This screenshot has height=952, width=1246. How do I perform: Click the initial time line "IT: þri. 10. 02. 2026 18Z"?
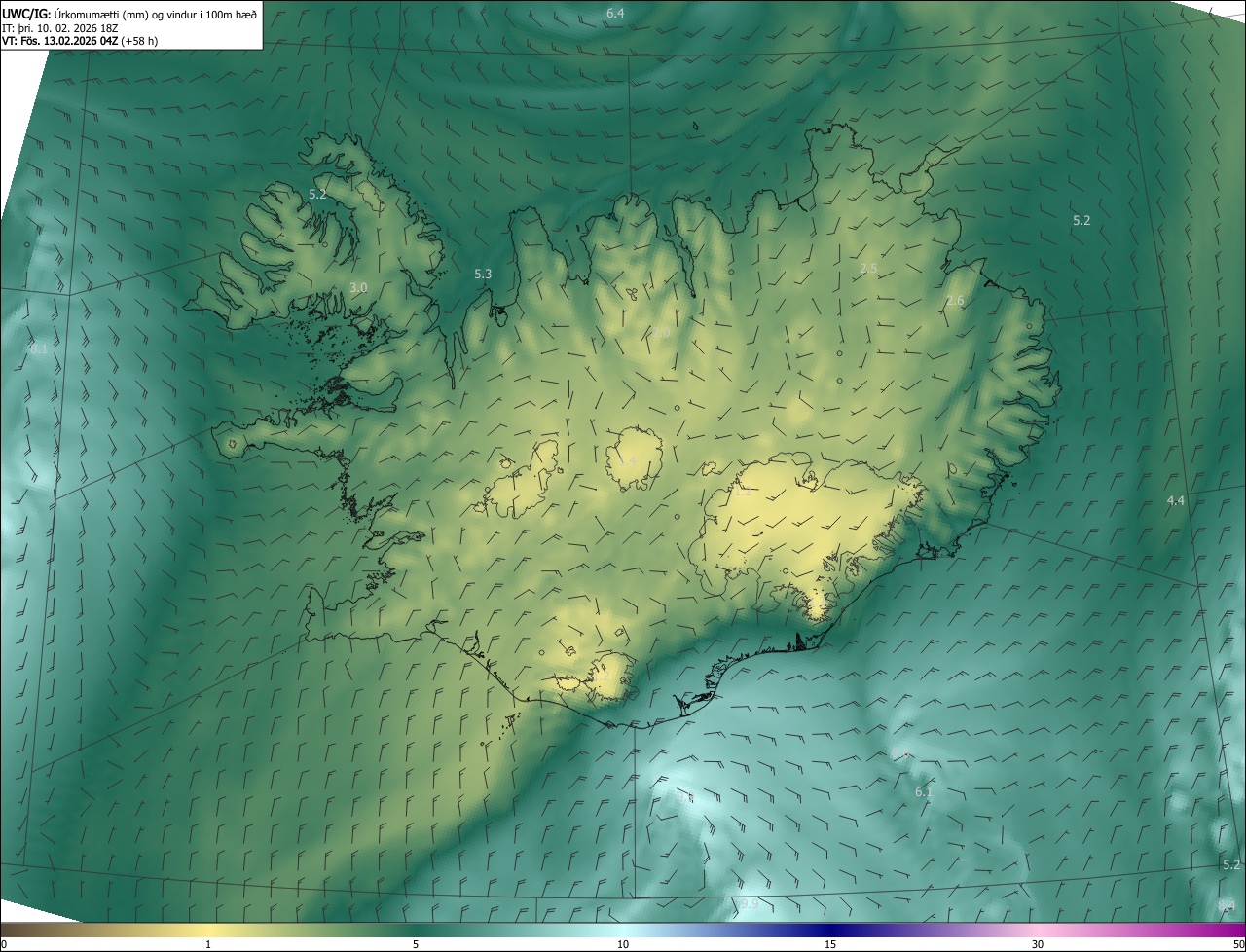click(x=60, y=27)
